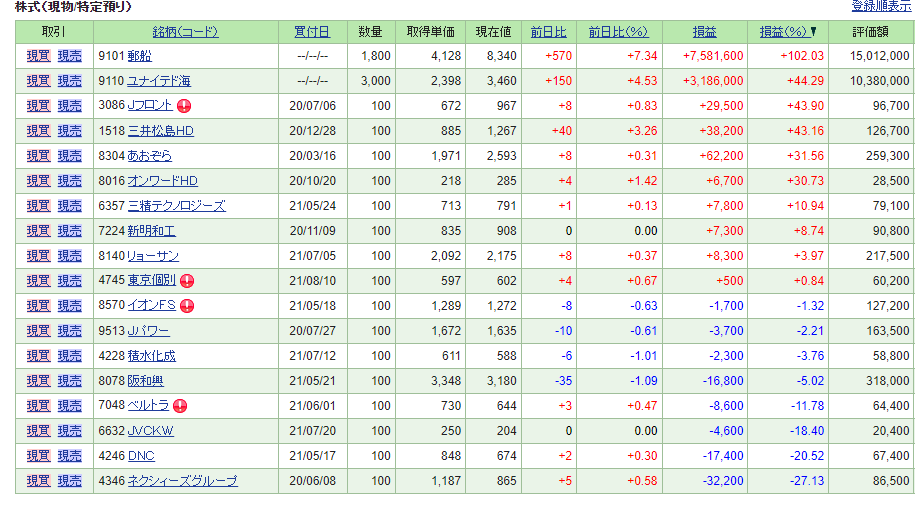Click 現売 for 8140 リョーサン
The height and width of the screenshot is (507, 915).
[x=69, y=256]
